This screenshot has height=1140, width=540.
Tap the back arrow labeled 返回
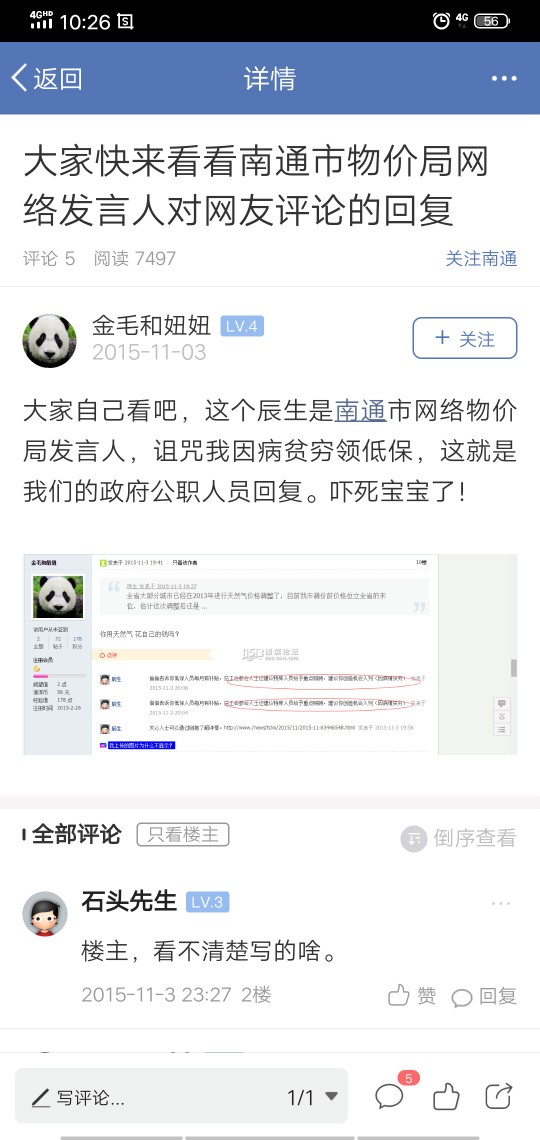click(46, 79)
